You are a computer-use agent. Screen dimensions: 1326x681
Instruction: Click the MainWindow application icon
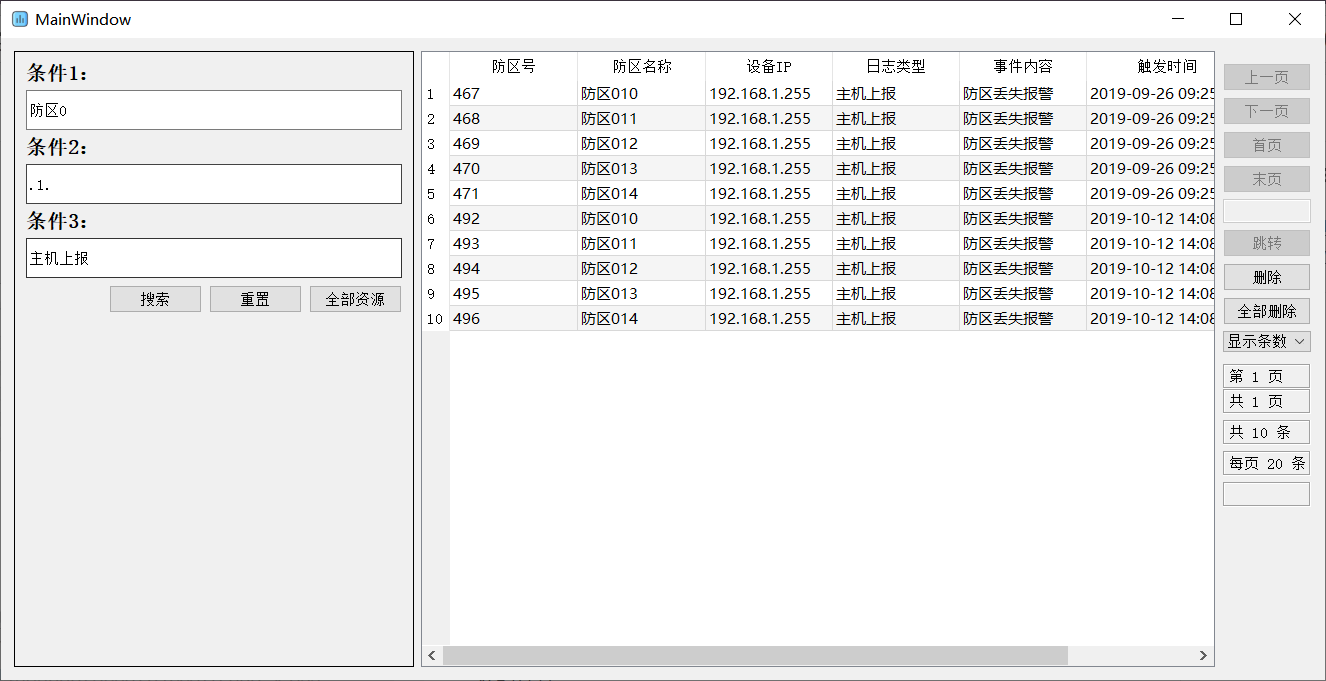tap(17, 18)
